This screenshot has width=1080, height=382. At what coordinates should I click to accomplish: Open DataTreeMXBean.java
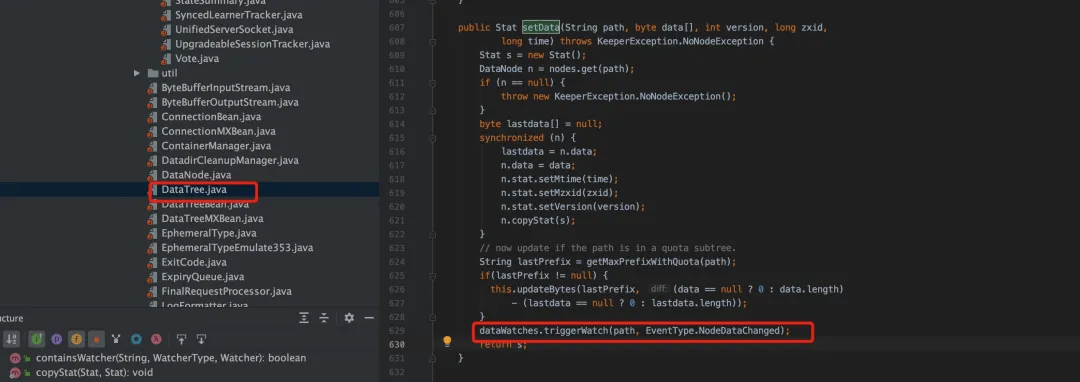tap(212, 219)
